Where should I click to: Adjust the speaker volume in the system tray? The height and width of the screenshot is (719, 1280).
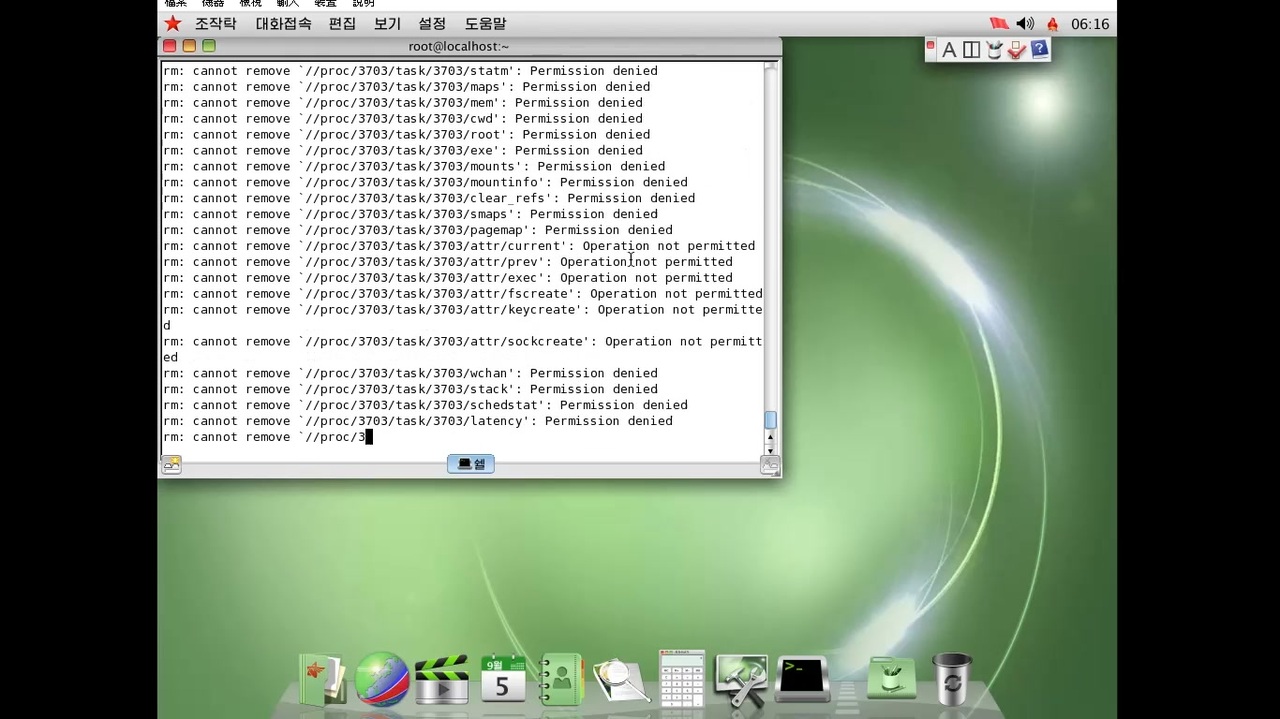pos(1024,23)
